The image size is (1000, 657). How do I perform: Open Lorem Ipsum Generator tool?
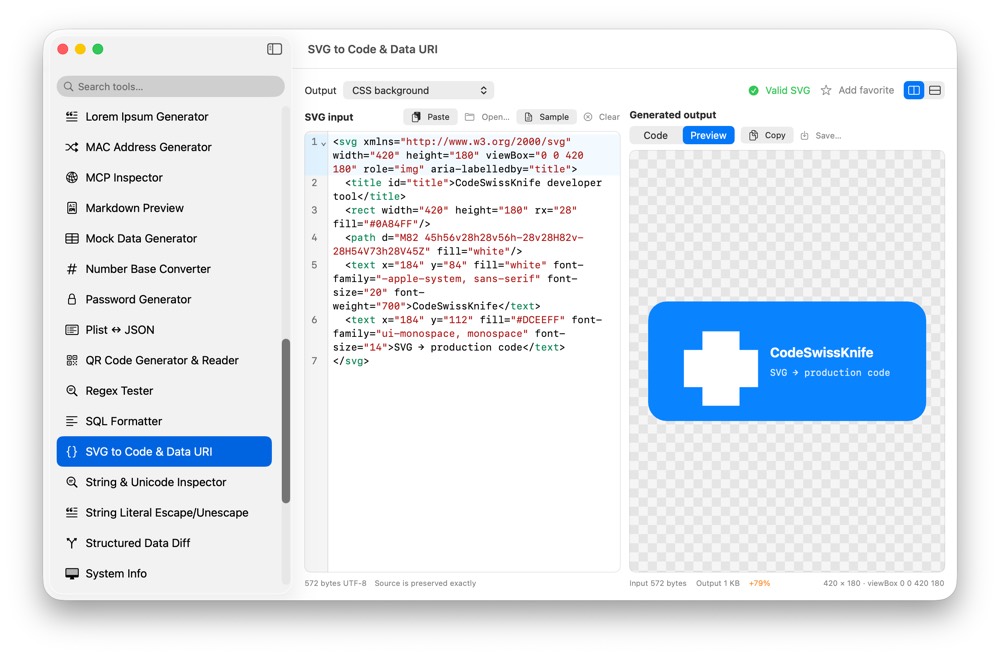click(165, 117)
